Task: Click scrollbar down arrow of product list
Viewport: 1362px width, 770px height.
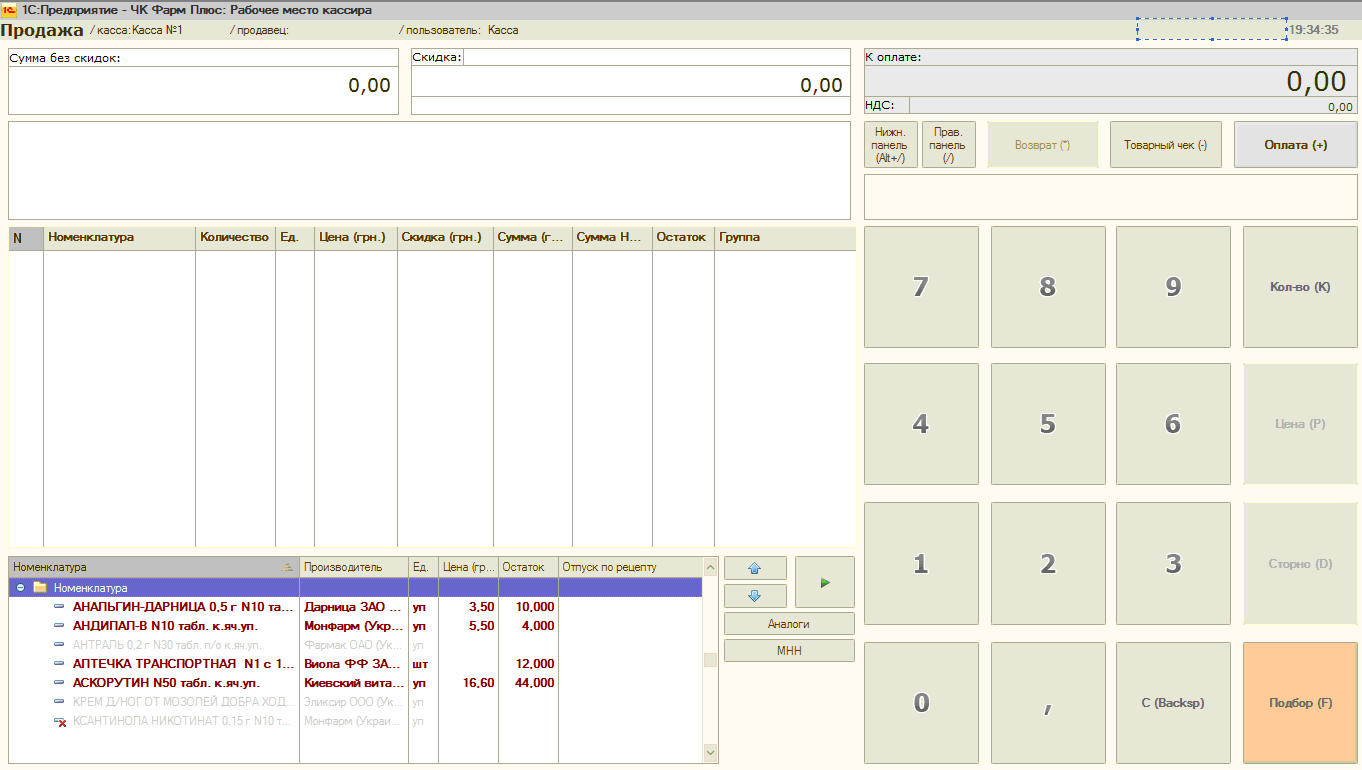Action: 711,752
